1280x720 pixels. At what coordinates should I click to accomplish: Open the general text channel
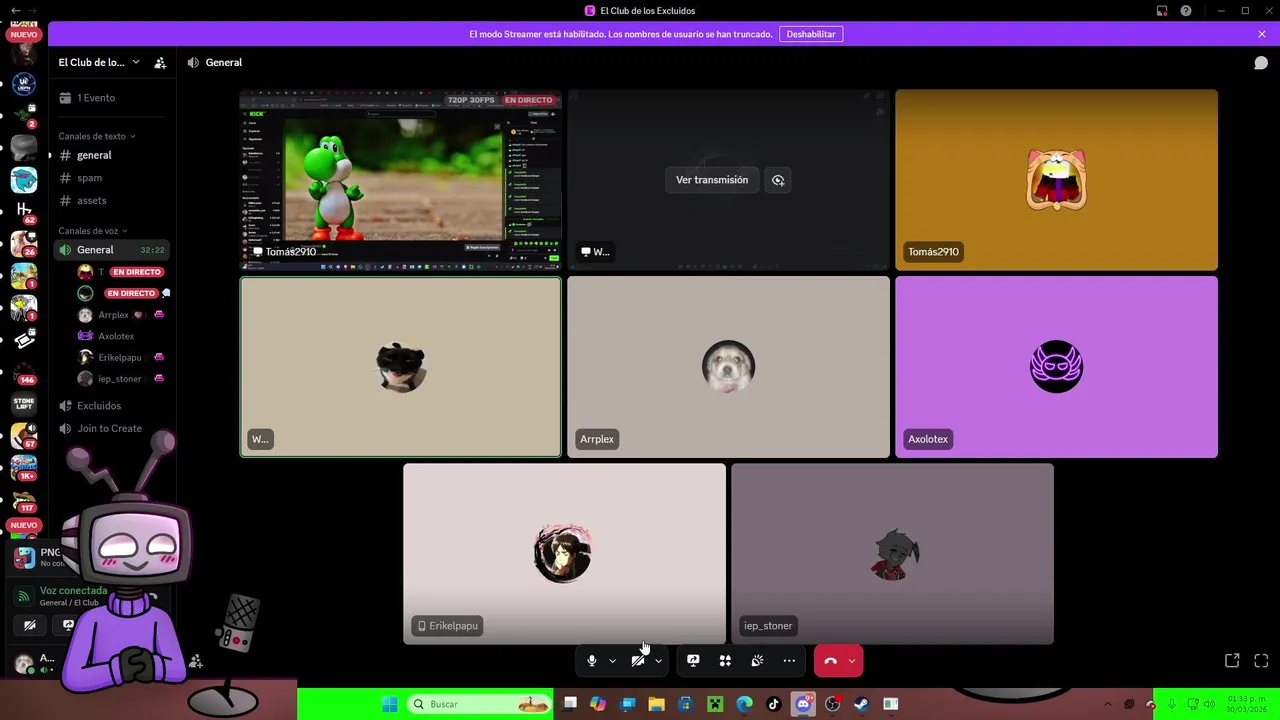(112, 155)
